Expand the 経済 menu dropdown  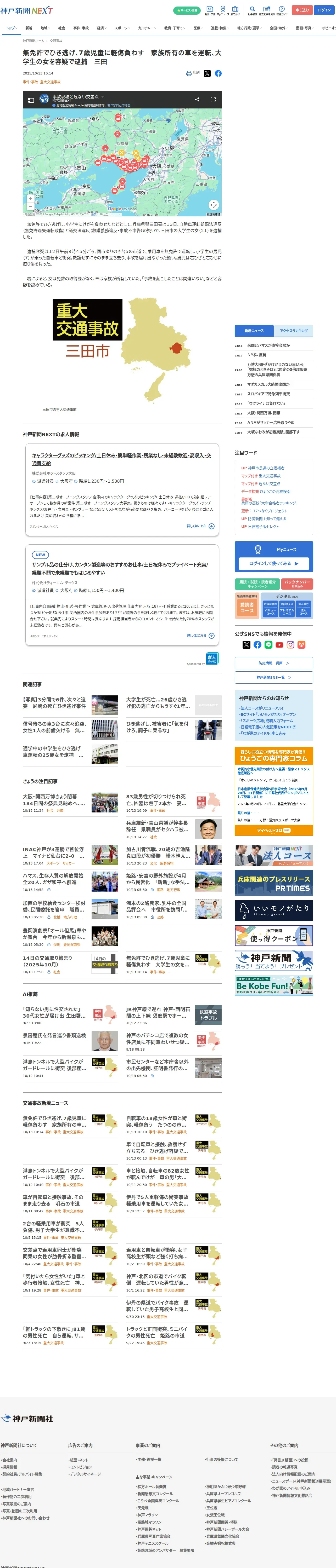click(102, 28)
